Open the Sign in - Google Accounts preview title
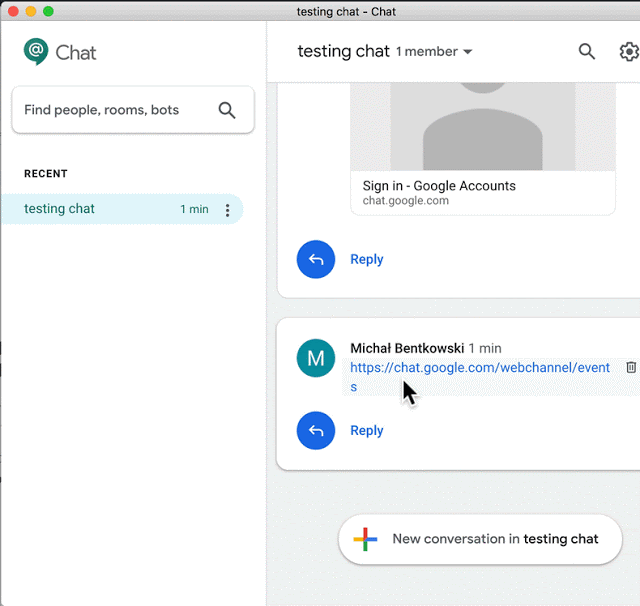The image size is (640, 606). [x=439, y=186]
